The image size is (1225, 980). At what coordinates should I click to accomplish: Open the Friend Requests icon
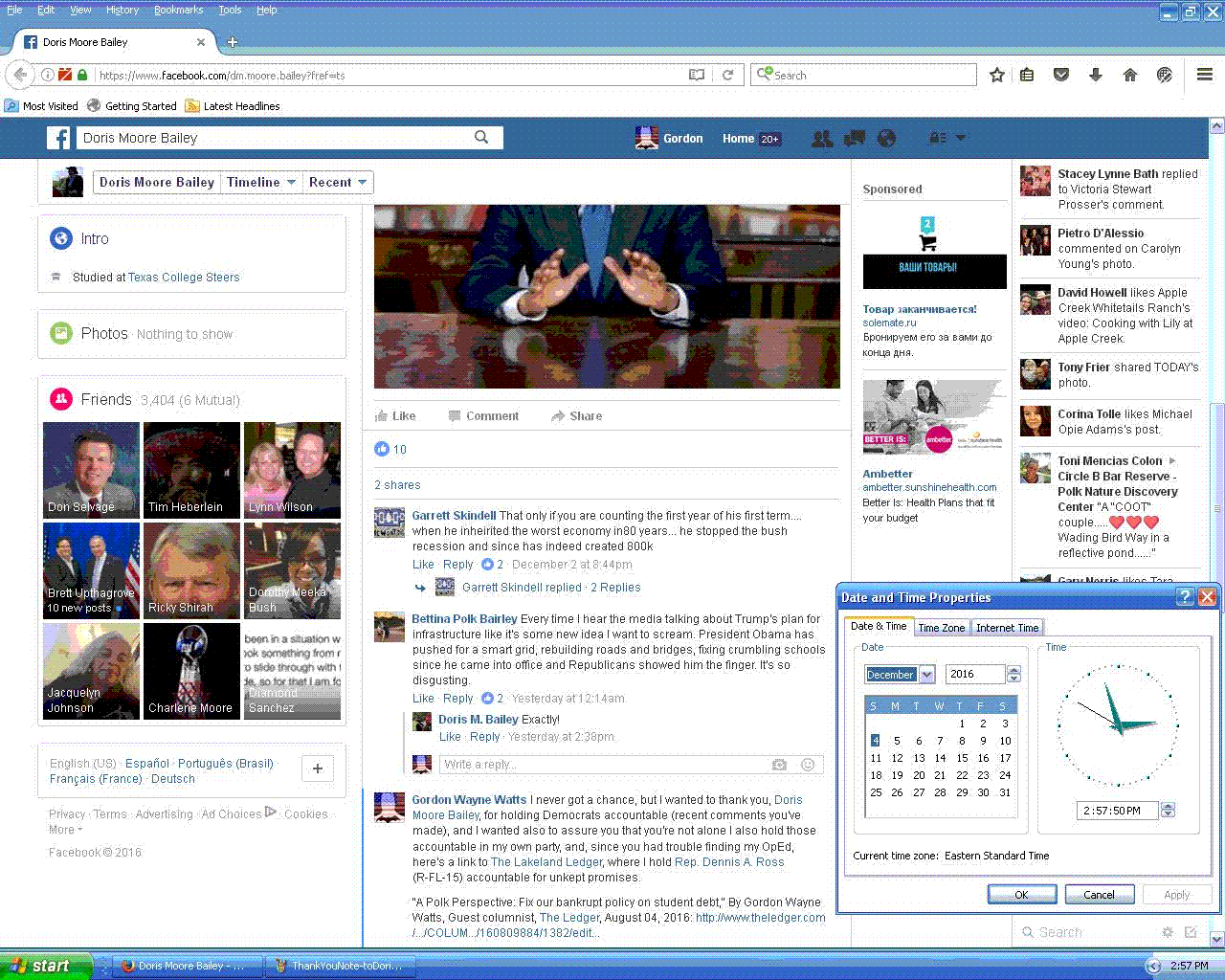tap(821, 139)
